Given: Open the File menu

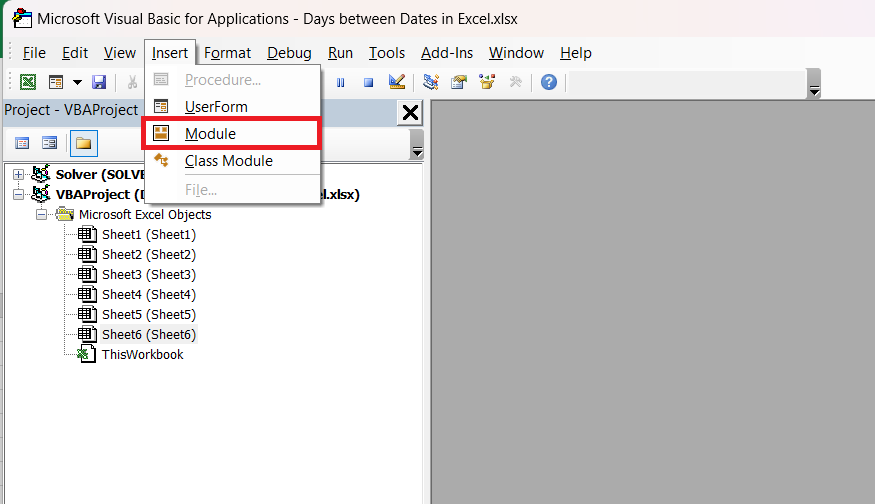Looking at the screenshot, I should [x=34, y=53].
